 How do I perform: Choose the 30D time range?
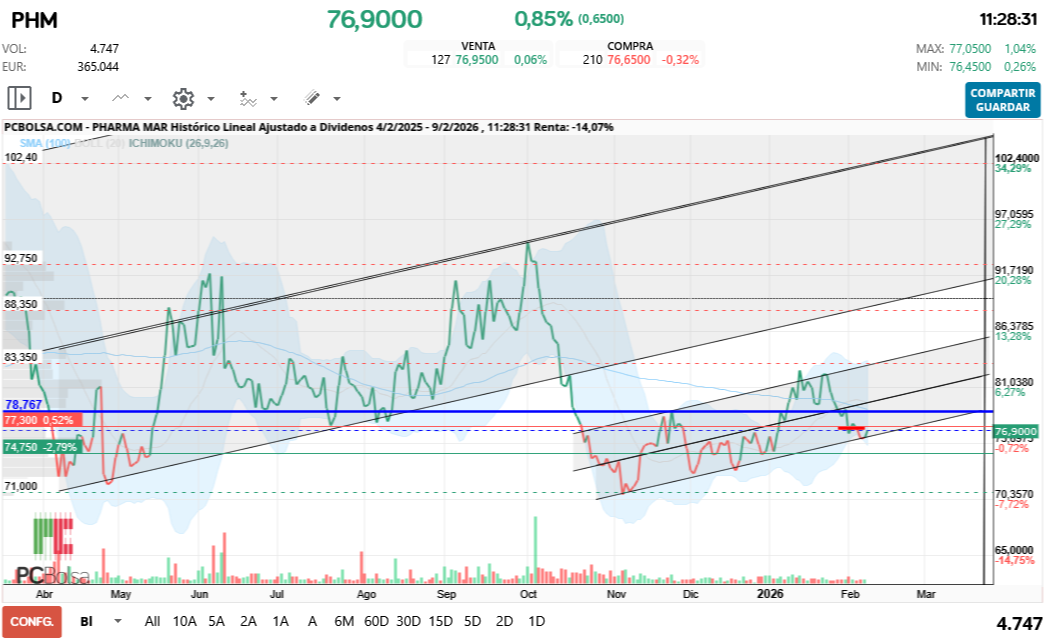[x=408, y=621]
